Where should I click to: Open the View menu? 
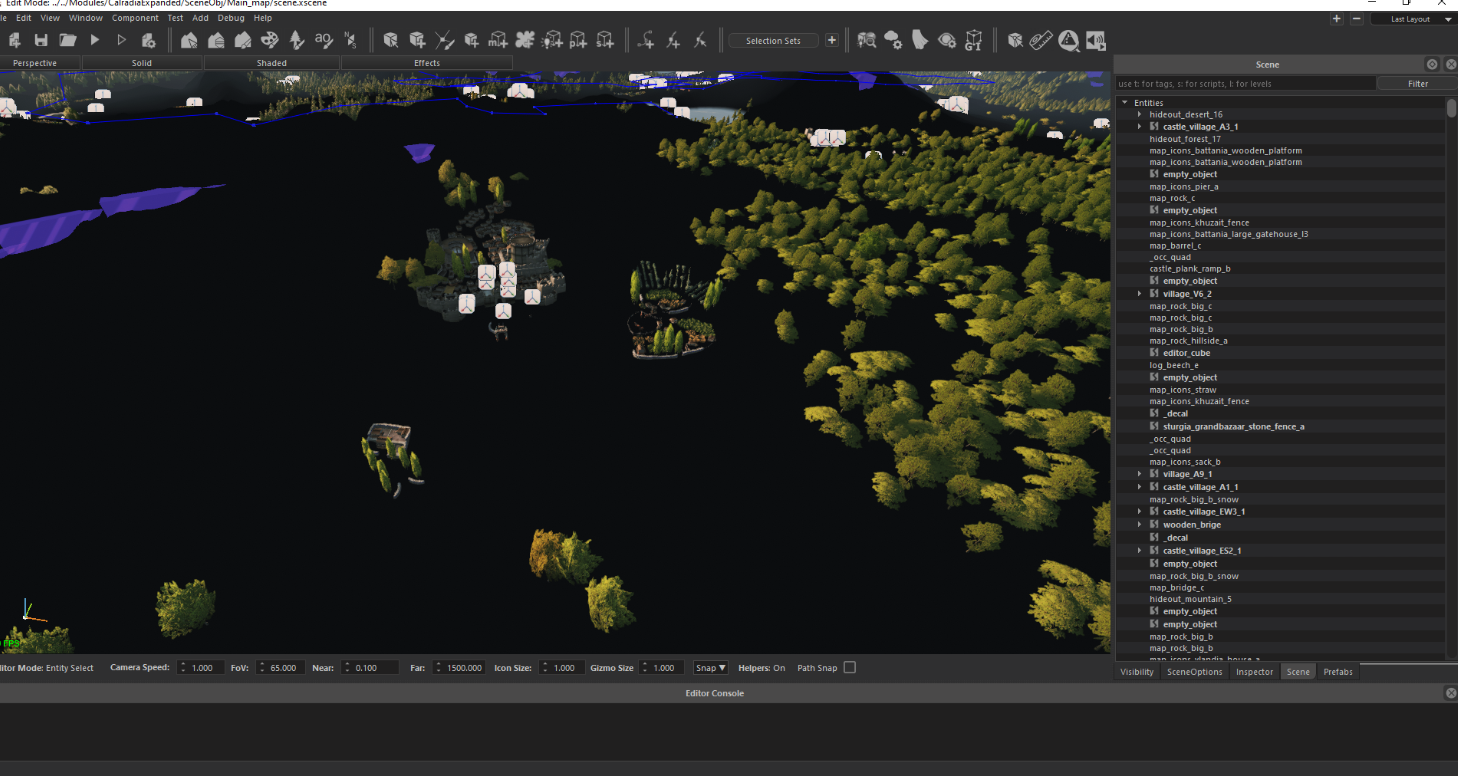coord(50,18)
